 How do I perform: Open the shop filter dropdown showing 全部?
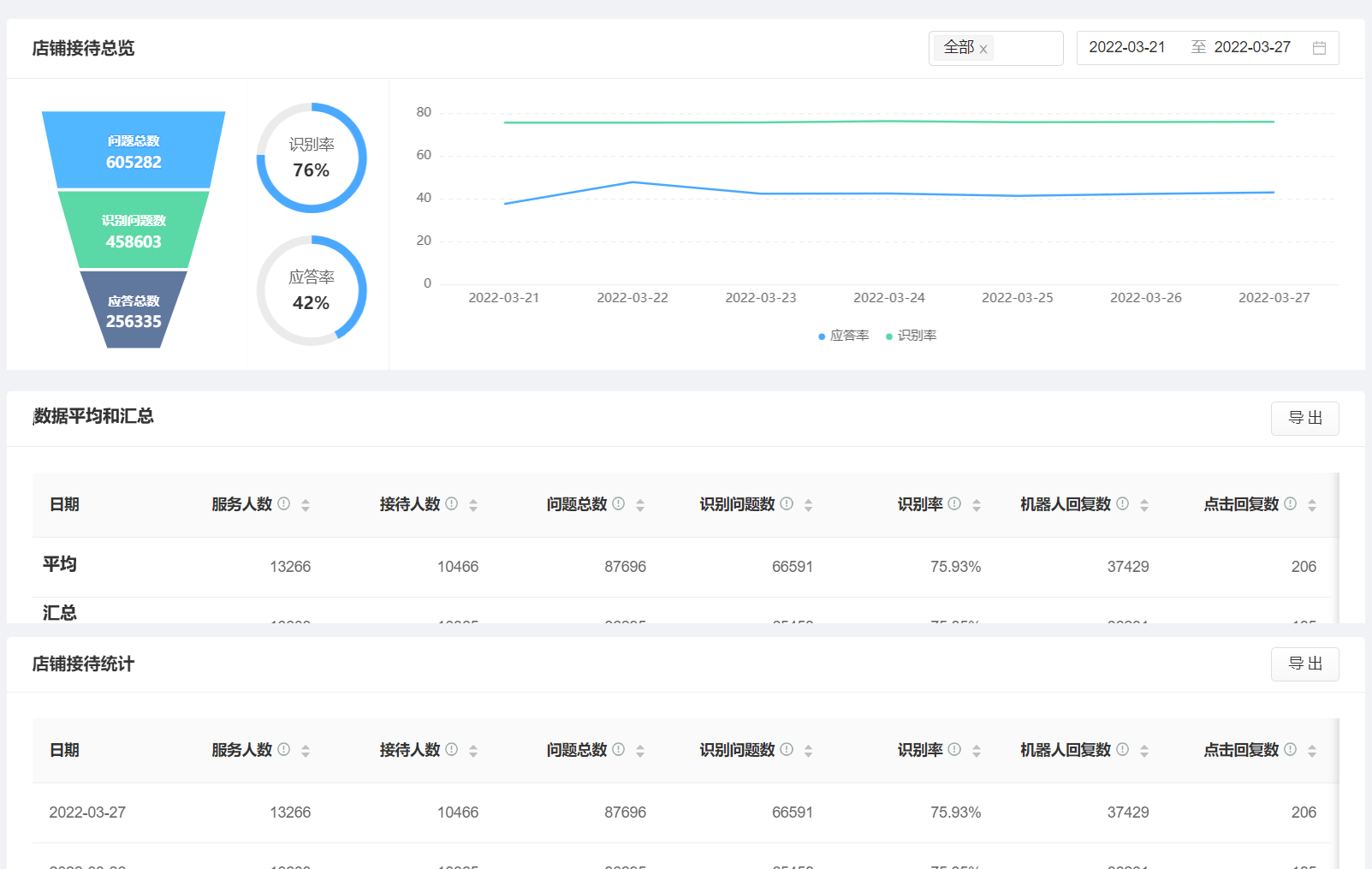[995, 48]
